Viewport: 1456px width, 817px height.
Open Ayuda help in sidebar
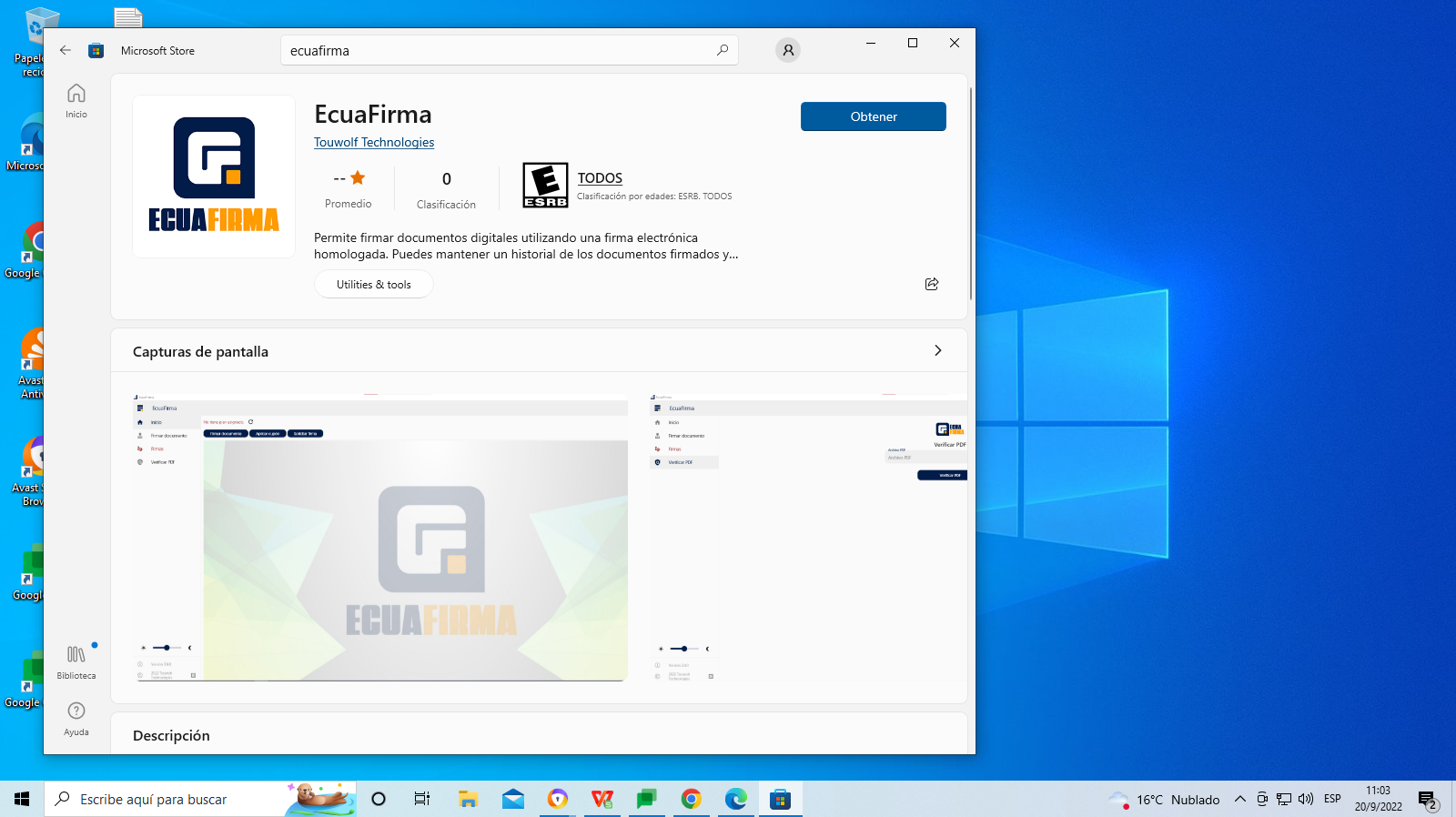pyautogui.click(x=76, y=719)
